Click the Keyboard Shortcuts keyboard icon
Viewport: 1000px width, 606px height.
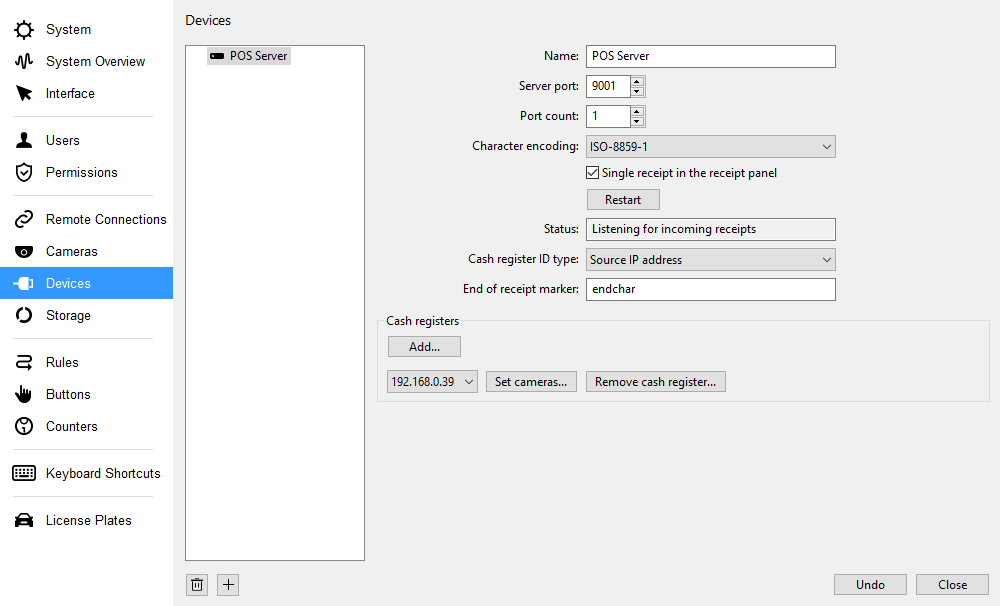click(x=24, y=473)
